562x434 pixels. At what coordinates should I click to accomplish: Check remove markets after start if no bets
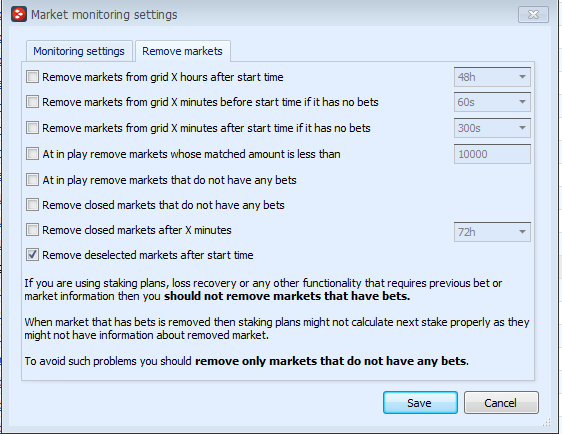32,128
